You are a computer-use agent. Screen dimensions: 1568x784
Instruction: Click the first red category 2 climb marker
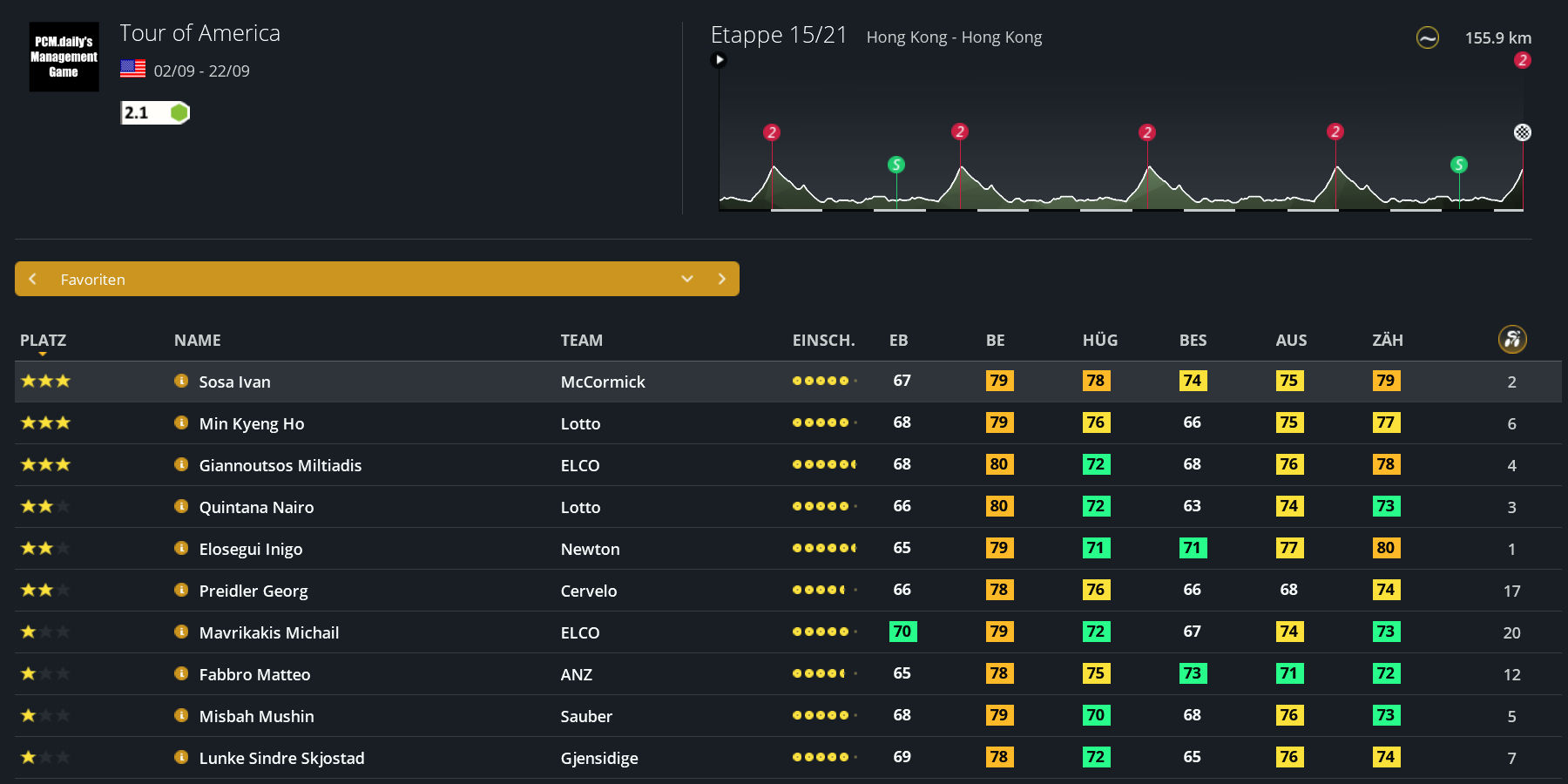pos(771,132)
